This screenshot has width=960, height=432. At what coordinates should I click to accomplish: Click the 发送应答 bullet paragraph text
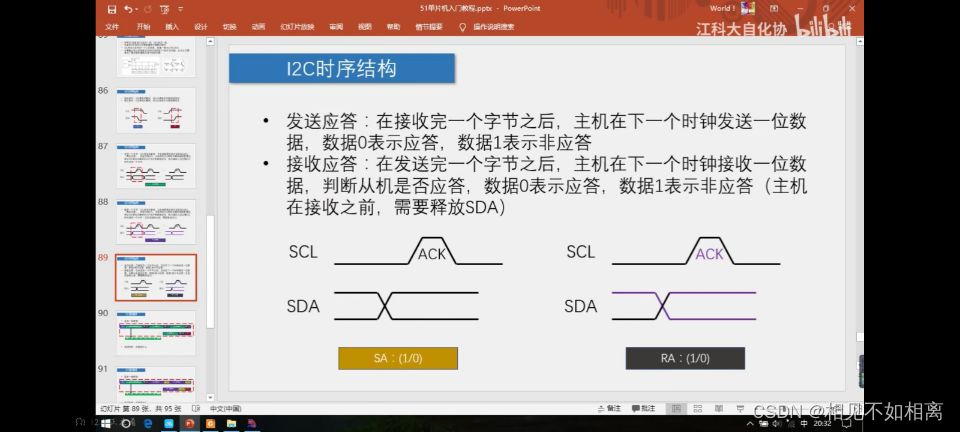click(546, 132)
